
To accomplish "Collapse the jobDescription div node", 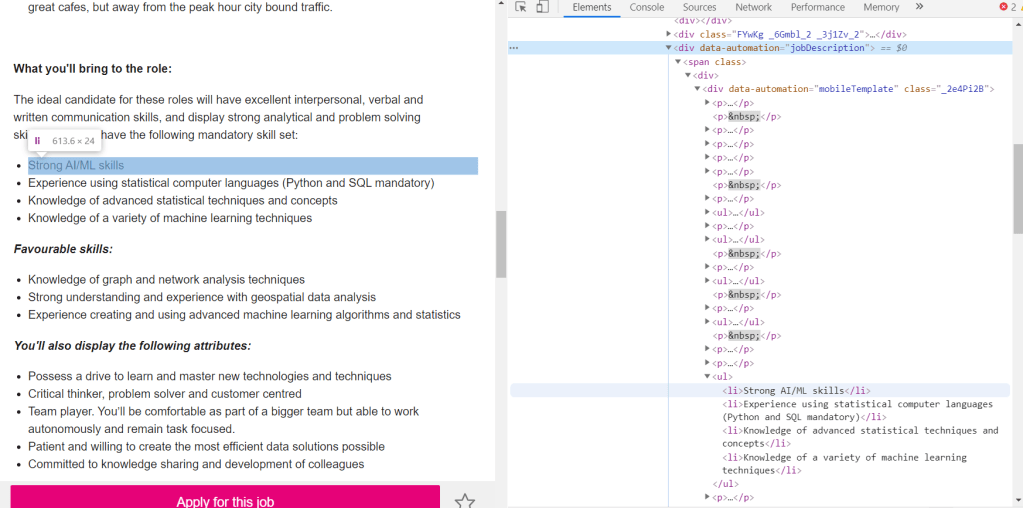I will tap(669, 48).
